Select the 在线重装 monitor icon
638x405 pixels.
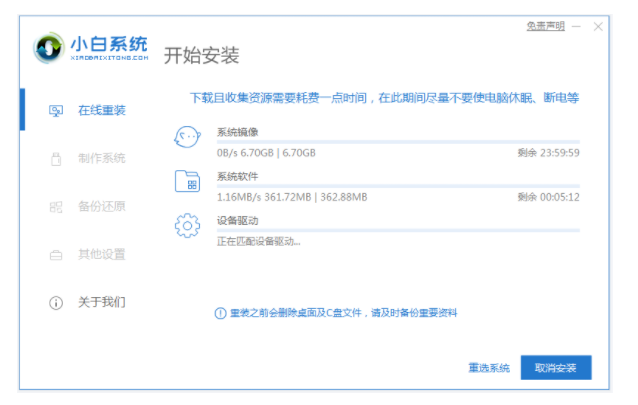[56, 111]
